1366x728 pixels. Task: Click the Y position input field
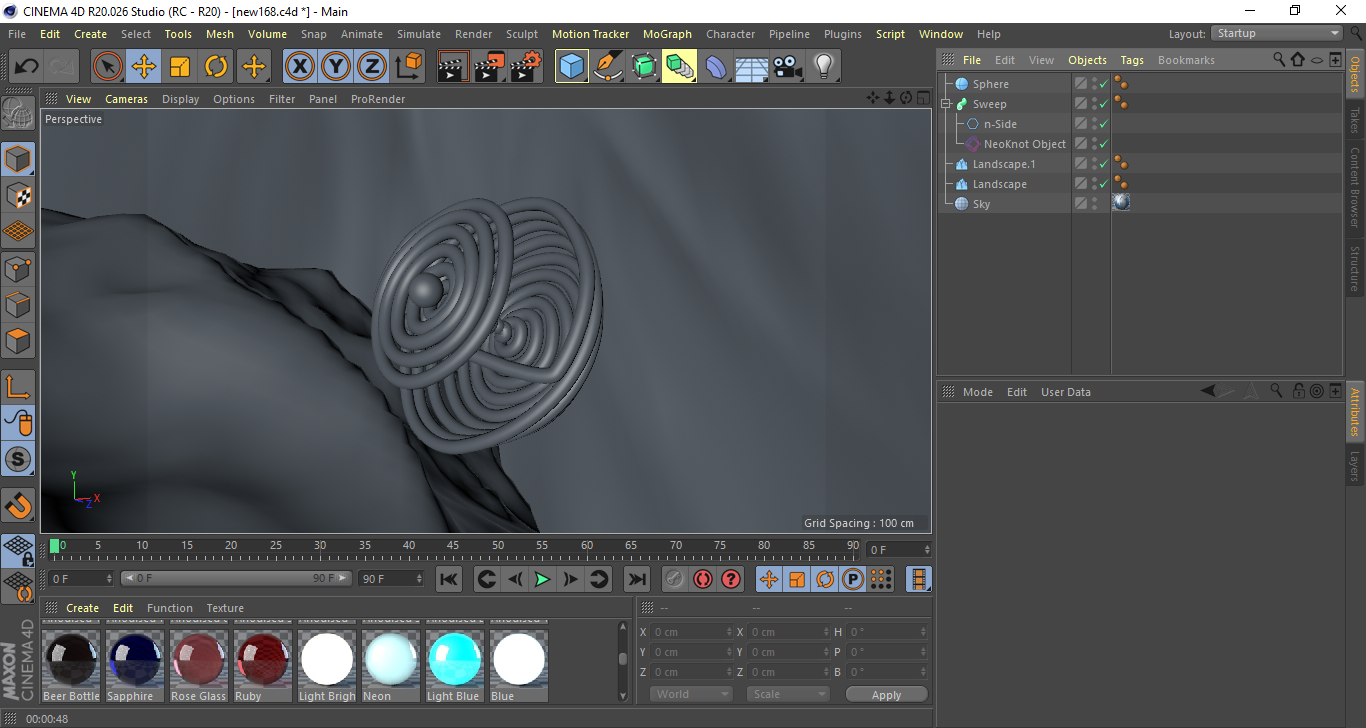point(689,652)
